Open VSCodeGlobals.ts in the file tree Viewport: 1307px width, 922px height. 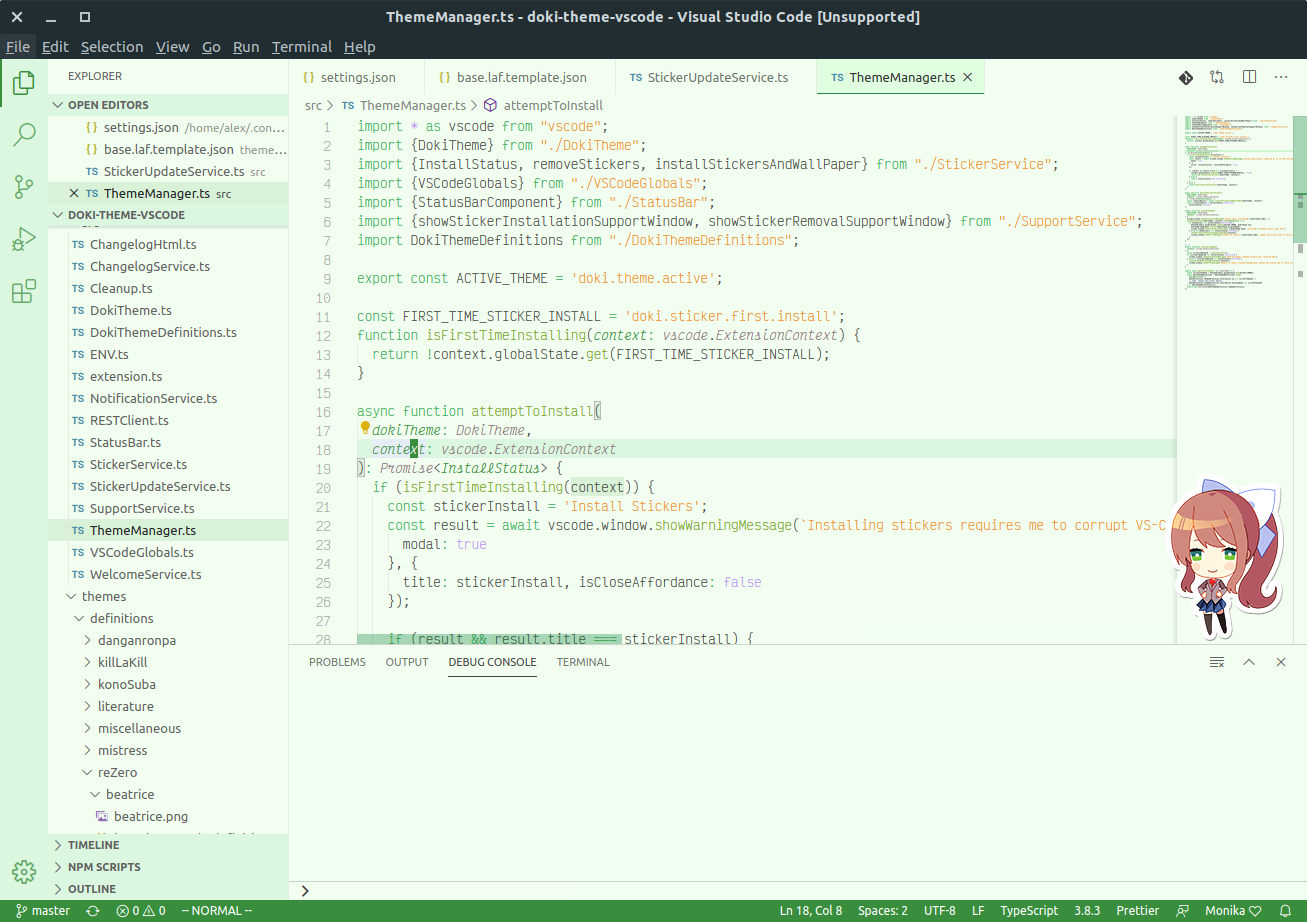point(168,552)
